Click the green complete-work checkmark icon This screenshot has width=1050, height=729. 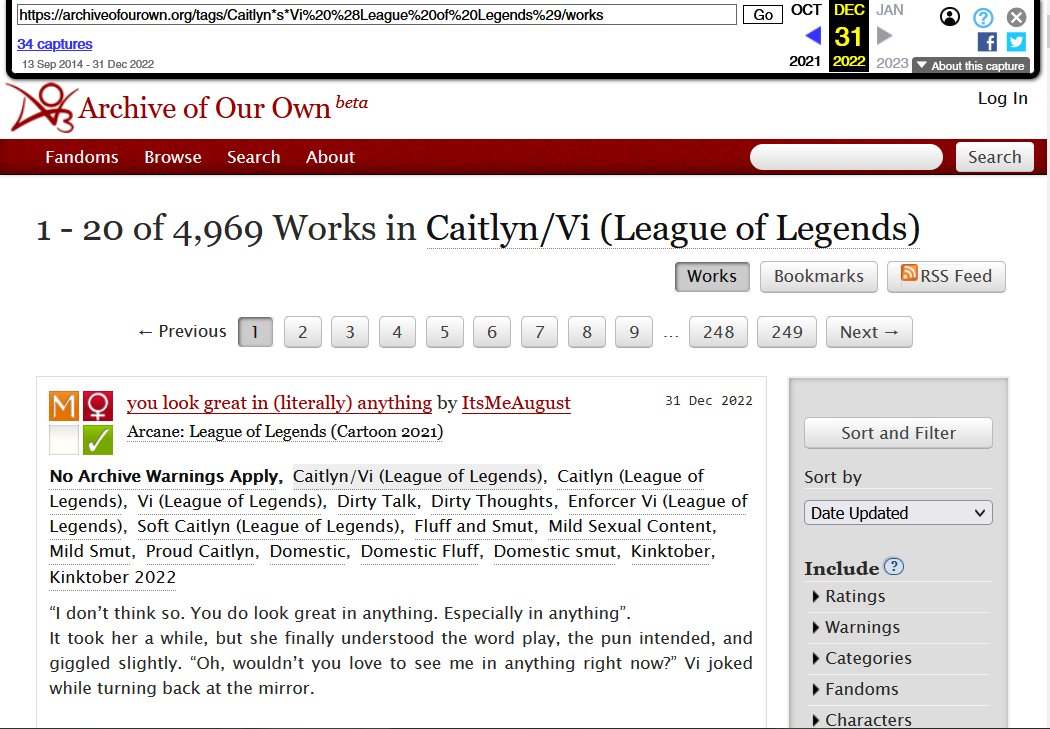tap(98, 440)
